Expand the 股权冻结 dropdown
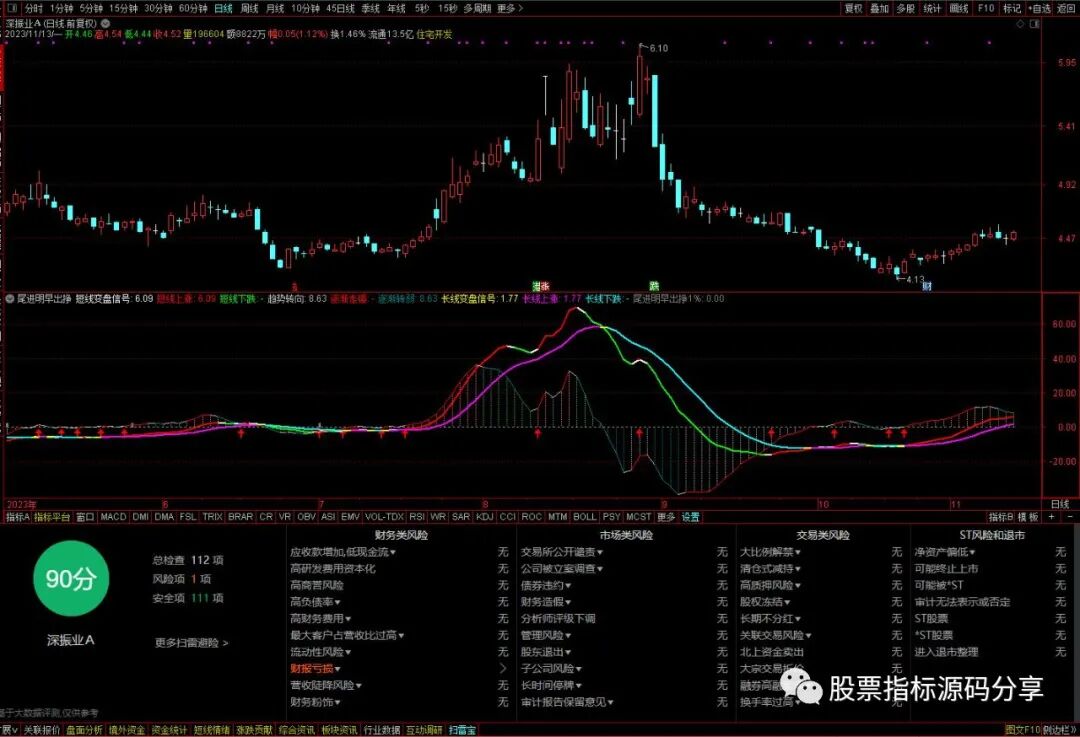Image resolution: width=1080 pixels, height=737 pixels. coord(765,602)
